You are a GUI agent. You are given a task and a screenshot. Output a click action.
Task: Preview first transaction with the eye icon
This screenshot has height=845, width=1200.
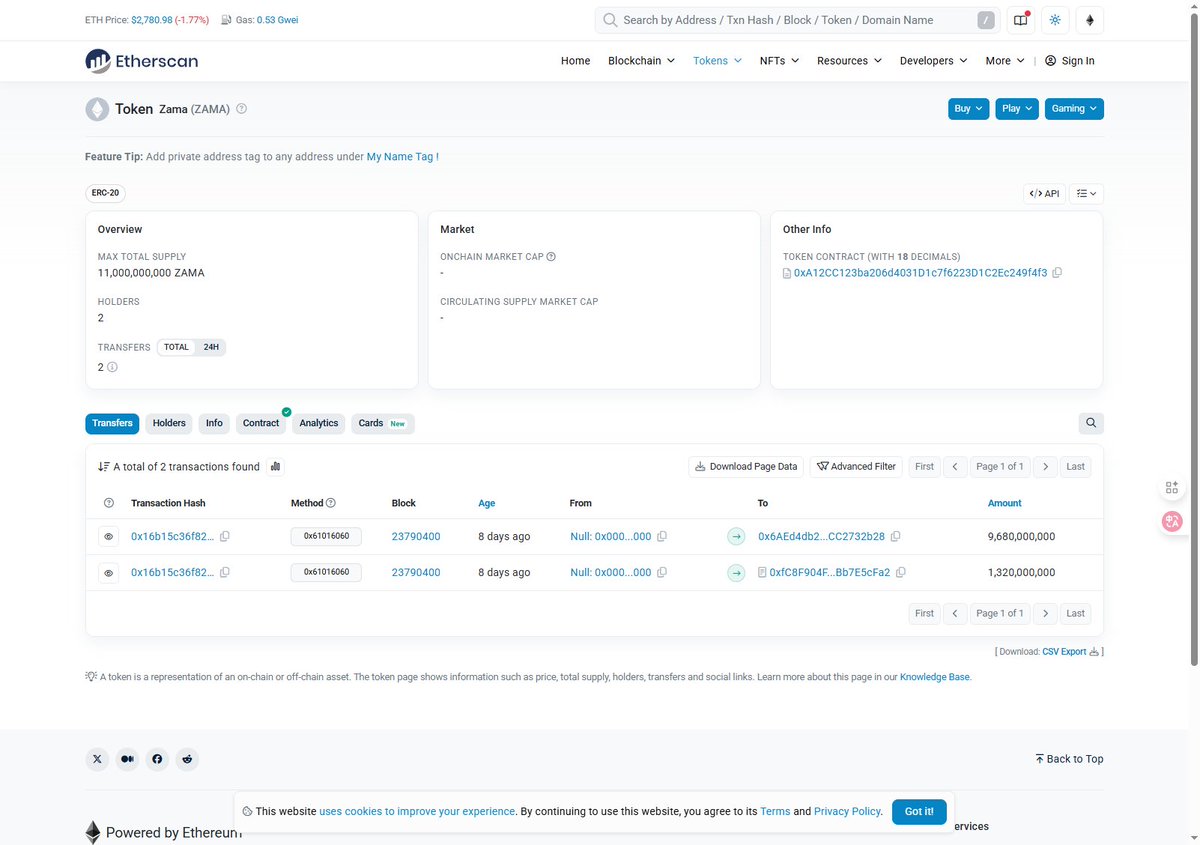click(109, 537)
